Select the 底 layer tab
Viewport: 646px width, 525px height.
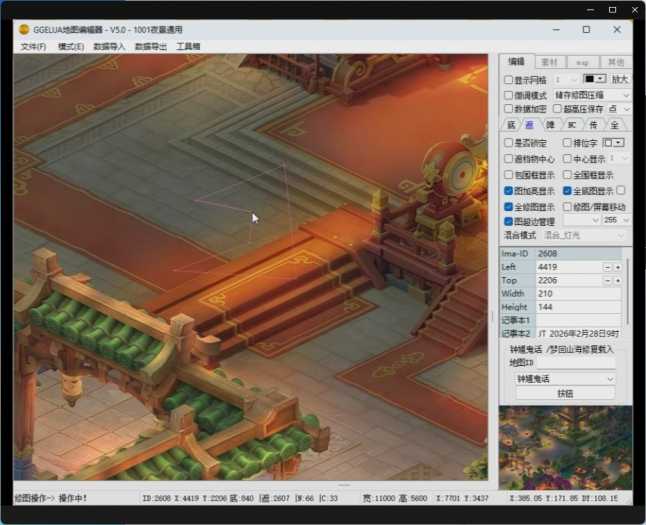[511, 125]
